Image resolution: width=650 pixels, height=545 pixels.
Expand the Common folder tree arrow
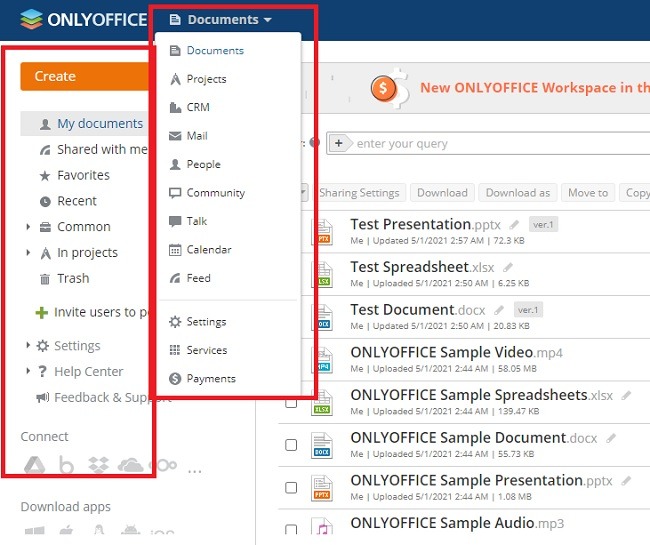pos(28,227)
